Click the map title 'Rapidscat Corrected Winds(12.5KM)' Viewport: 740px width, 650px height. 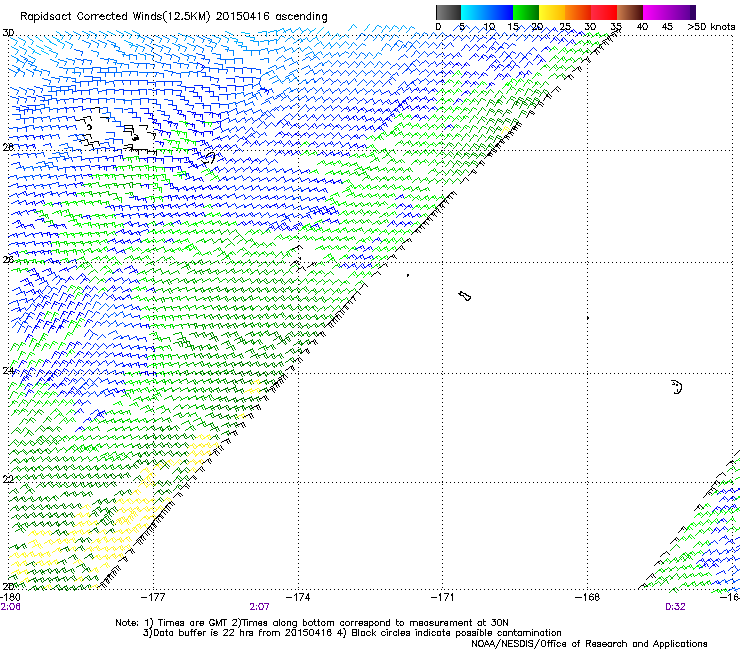tap(115, 17)
